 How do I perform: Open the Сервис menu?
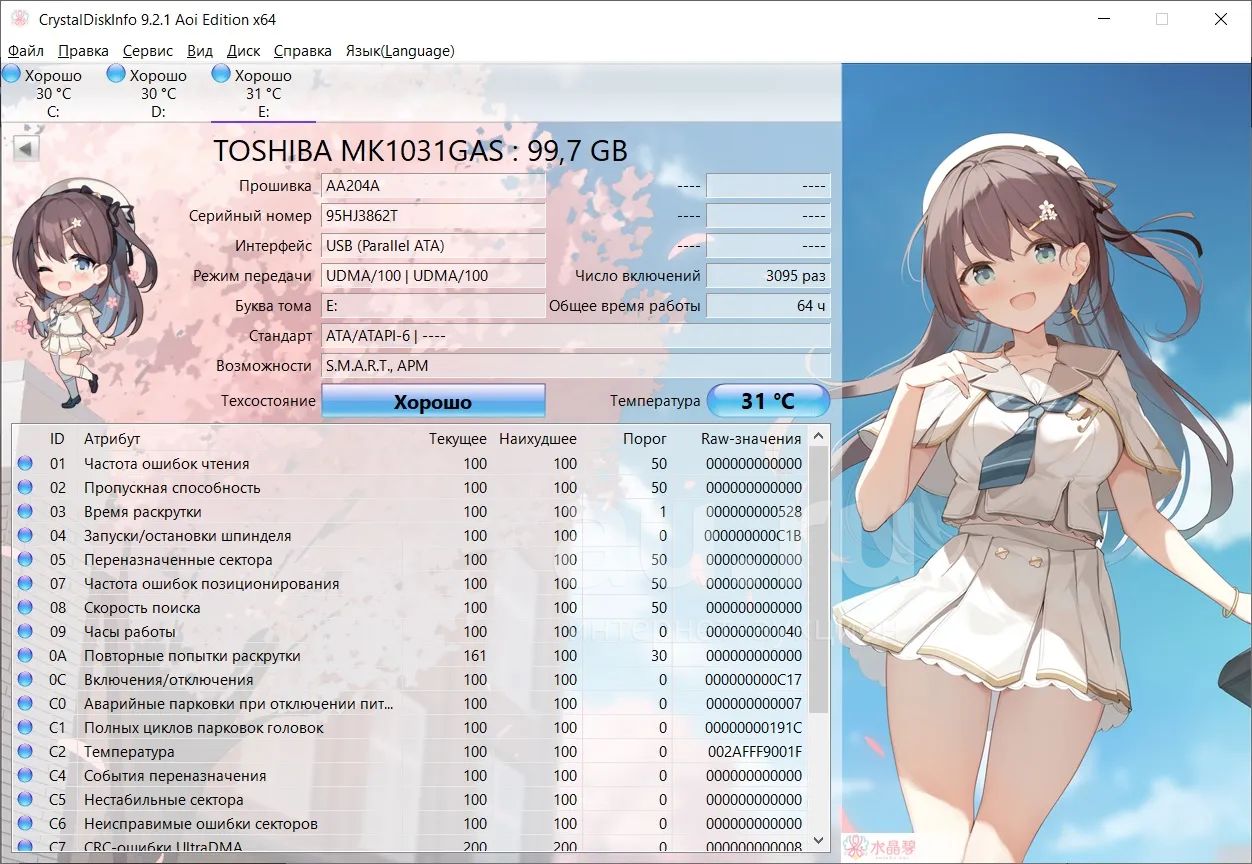coord(148,50)
